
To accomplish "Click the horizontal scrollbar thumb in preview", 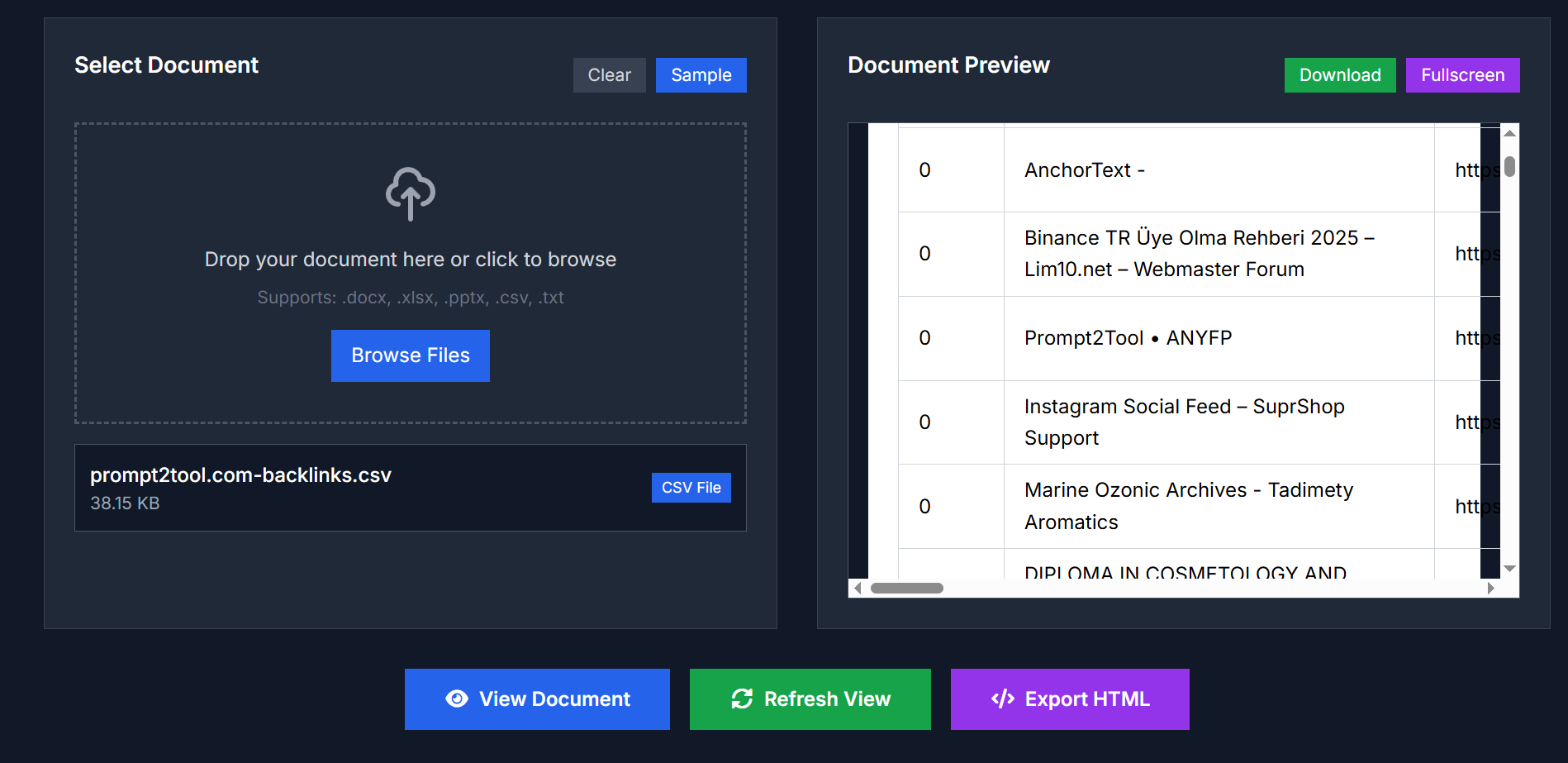I will (906, 589).
